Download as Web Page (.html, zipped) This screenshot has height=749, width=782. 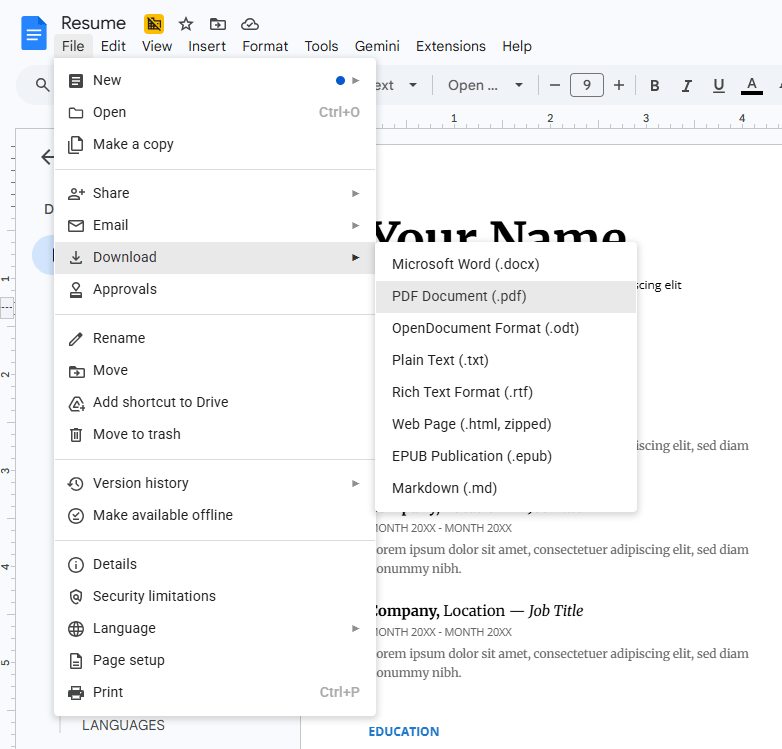[506, 424]
